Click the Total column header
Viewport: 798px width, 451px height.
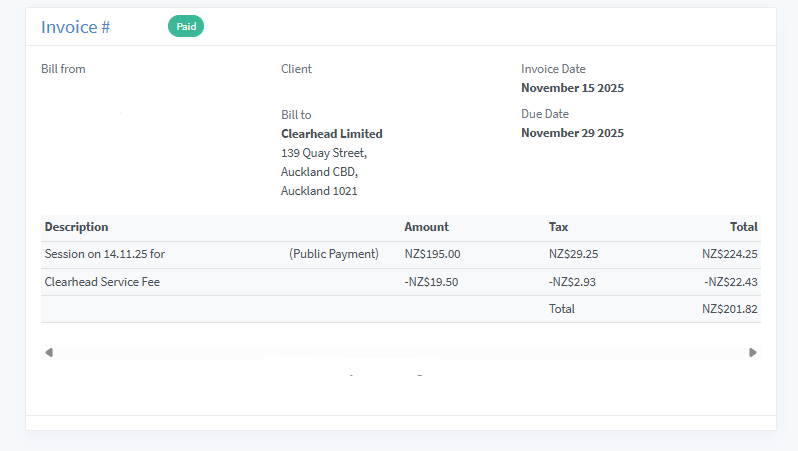click(743, 227)
